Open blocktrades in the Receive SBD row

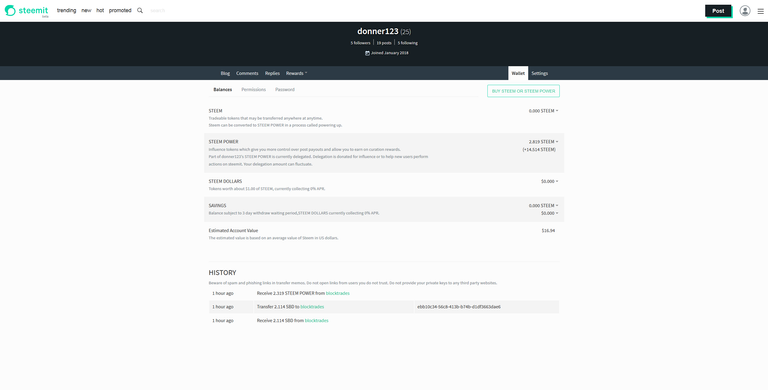click(x=316, y=321)
